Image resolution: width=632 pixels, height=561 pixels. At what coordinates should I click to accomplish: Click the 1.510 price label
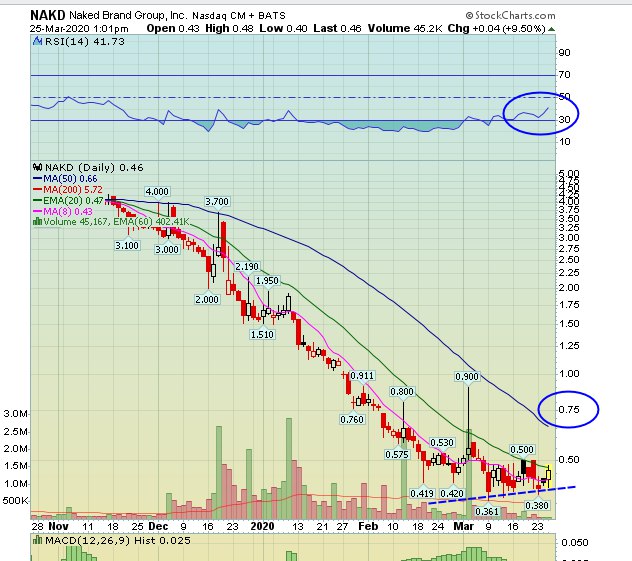click(x=262, y=334)
